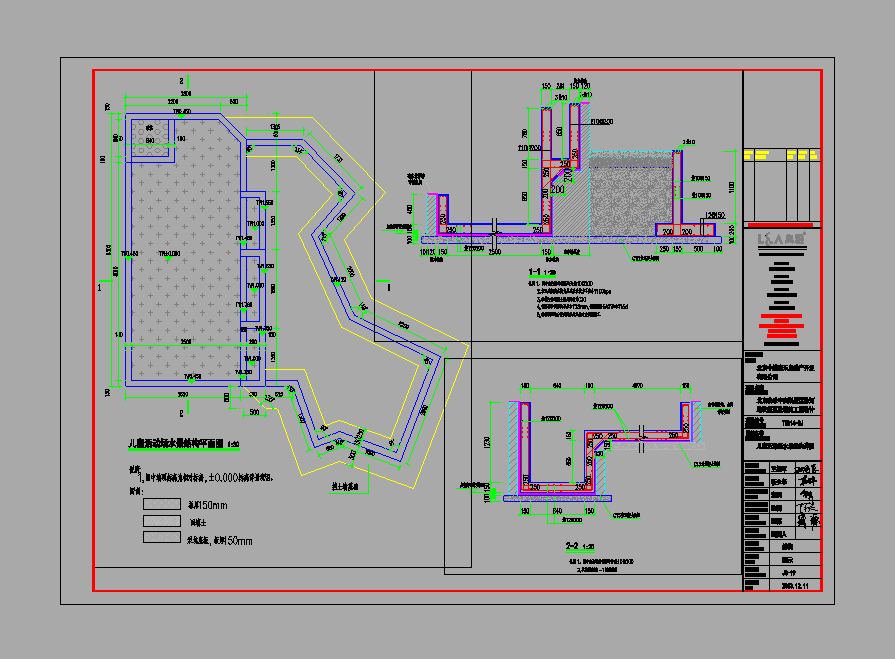Click the large 200 label in section 1-1
This screenshot has height=659, width=895.
558,189
